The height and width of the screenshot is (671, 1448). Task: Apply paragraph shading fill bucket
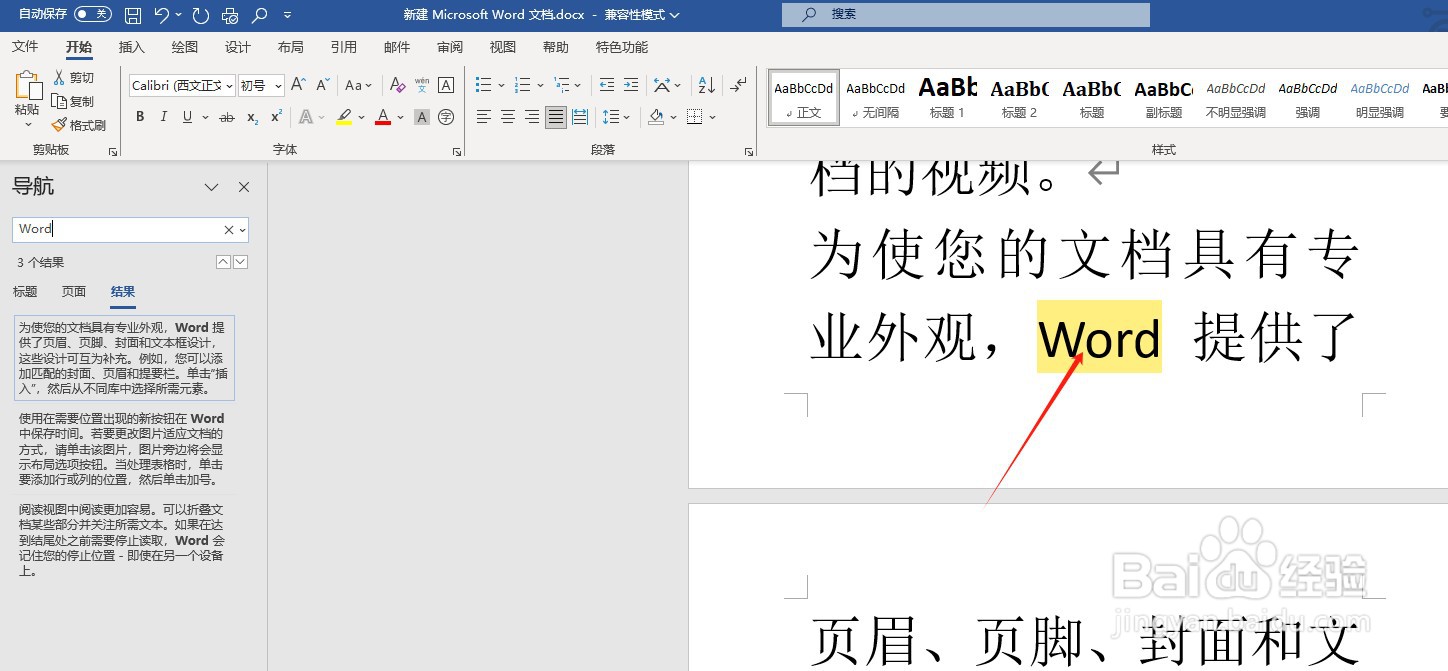click(656, 118)
